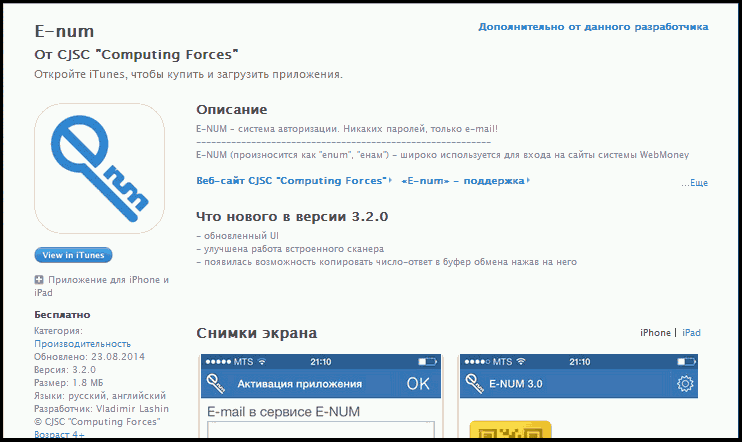This screenshot has height=442, width=742.
Task: Click the settings gear in E-NUM 3.0 screenshot
Action: pyautogui.click(x=685, y=384)
